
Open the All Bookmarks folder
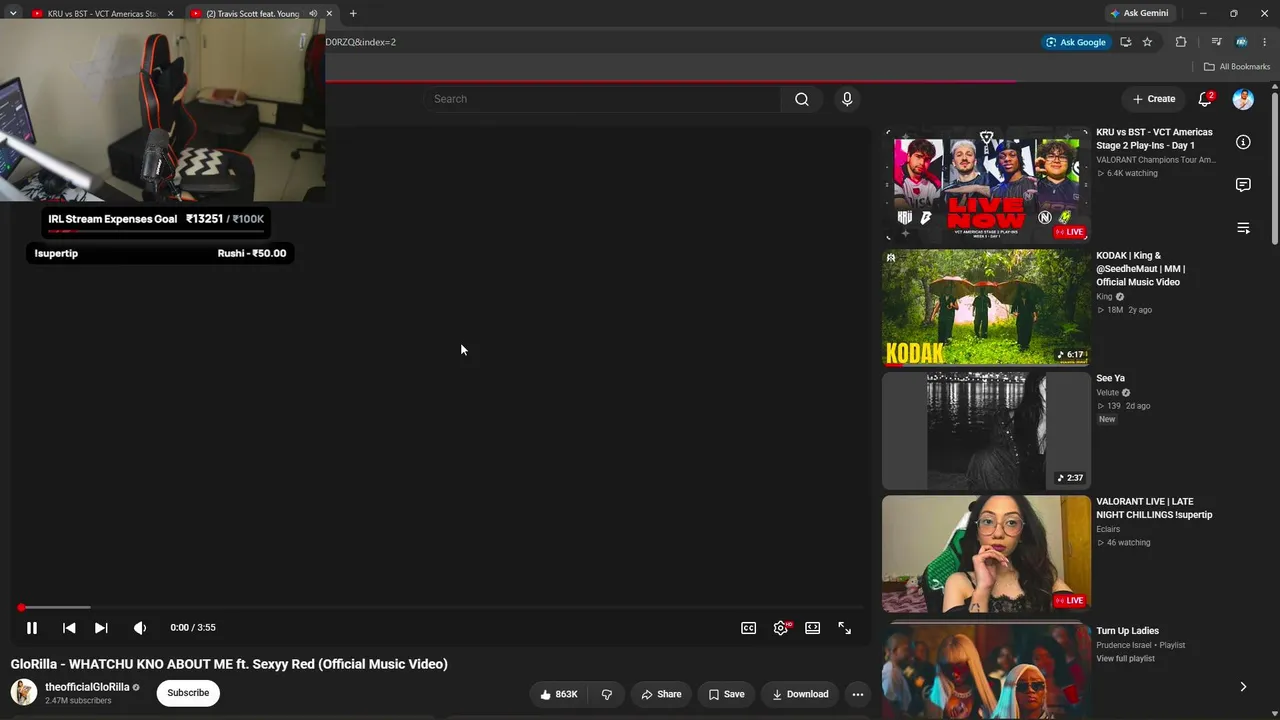[1237, 67]
